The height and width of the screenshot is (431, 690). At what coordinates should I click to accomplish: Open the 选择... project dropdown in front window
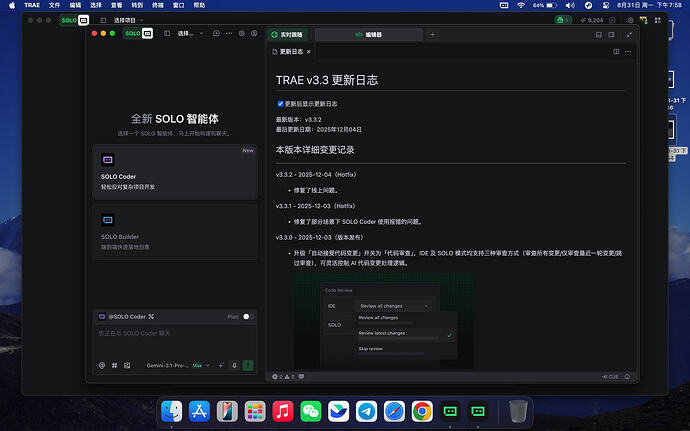coord(191,33)
